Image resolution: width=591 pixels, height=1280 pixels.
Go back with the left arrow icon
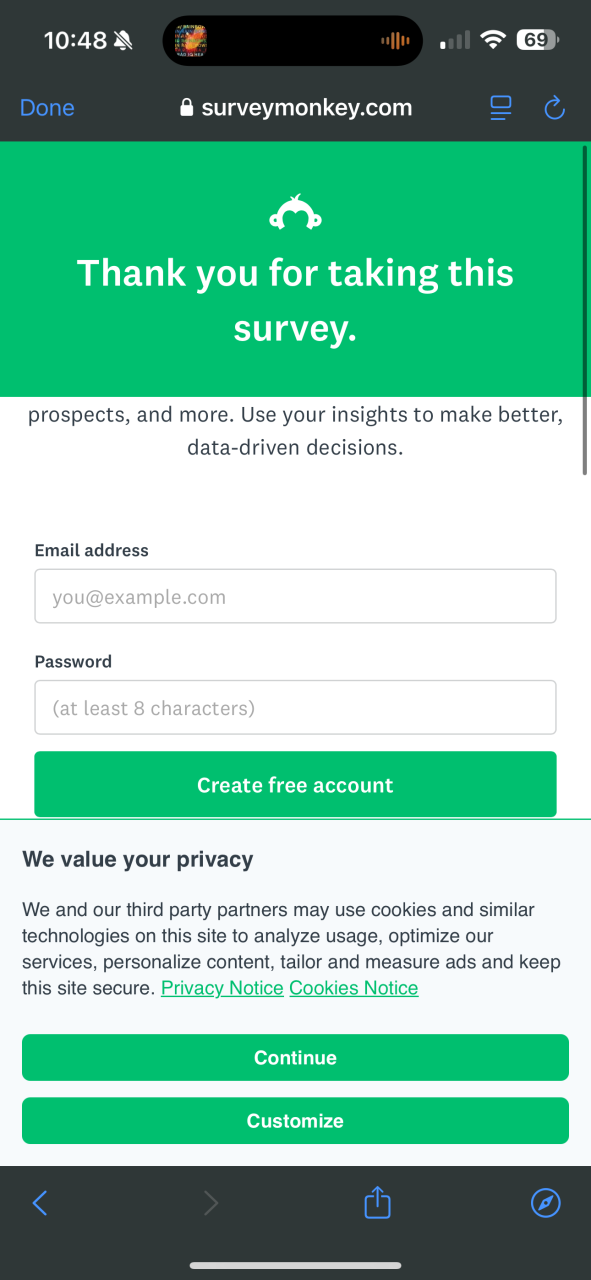point(40,1203)
